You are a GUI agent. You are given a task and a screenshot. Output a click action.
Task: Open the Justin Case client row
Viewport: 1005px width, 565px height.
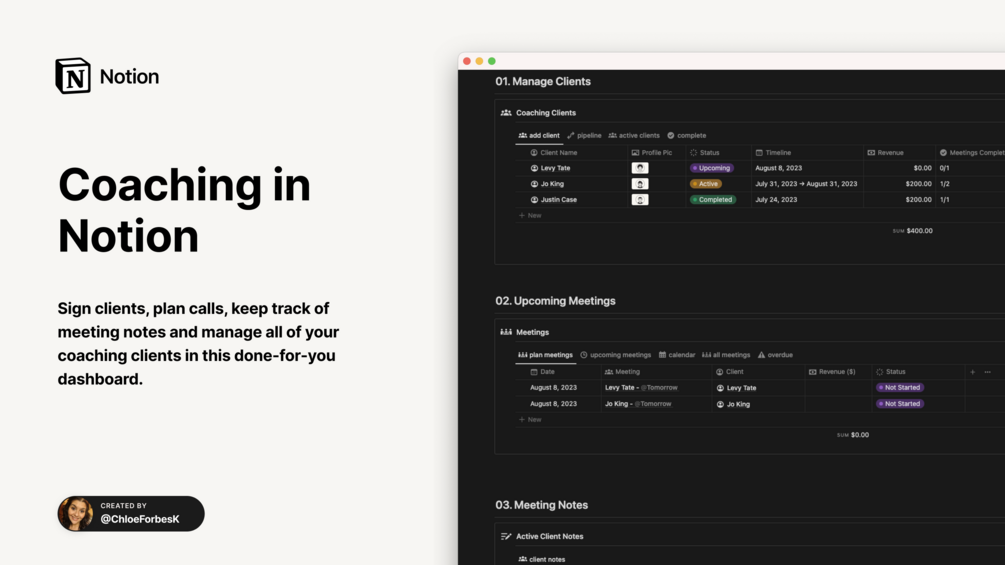[x=554, y=200]
